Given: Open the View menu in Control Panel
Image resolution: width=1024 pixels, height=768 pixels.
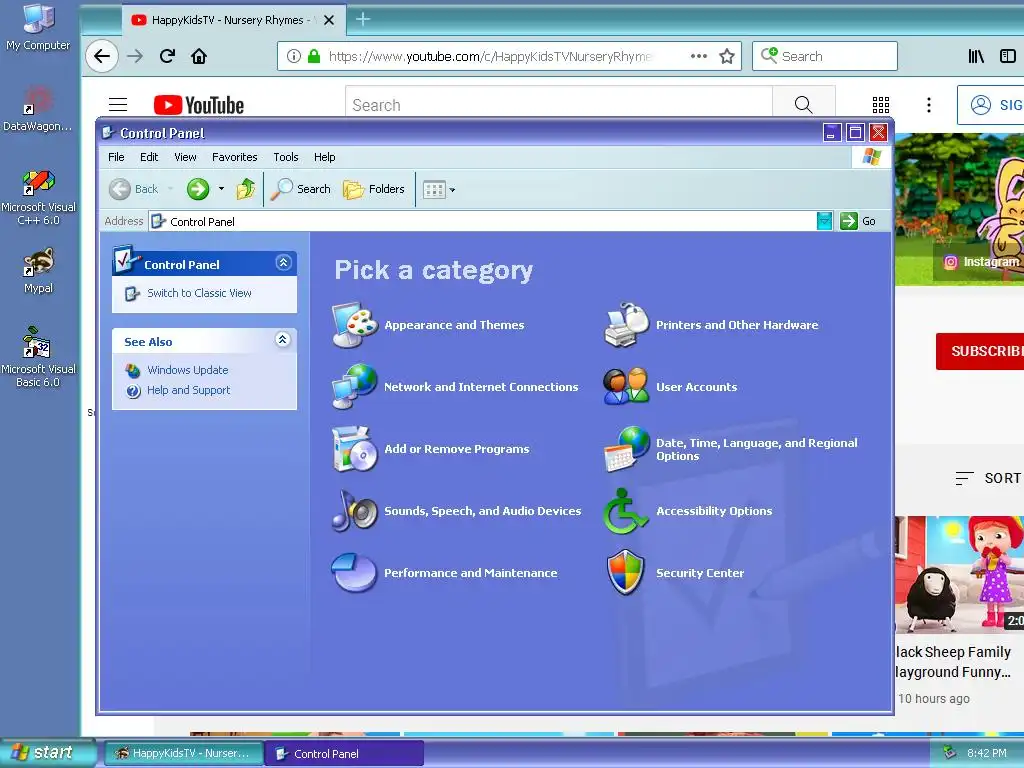Looking at the screenshot, I should [x=185, y=157].
